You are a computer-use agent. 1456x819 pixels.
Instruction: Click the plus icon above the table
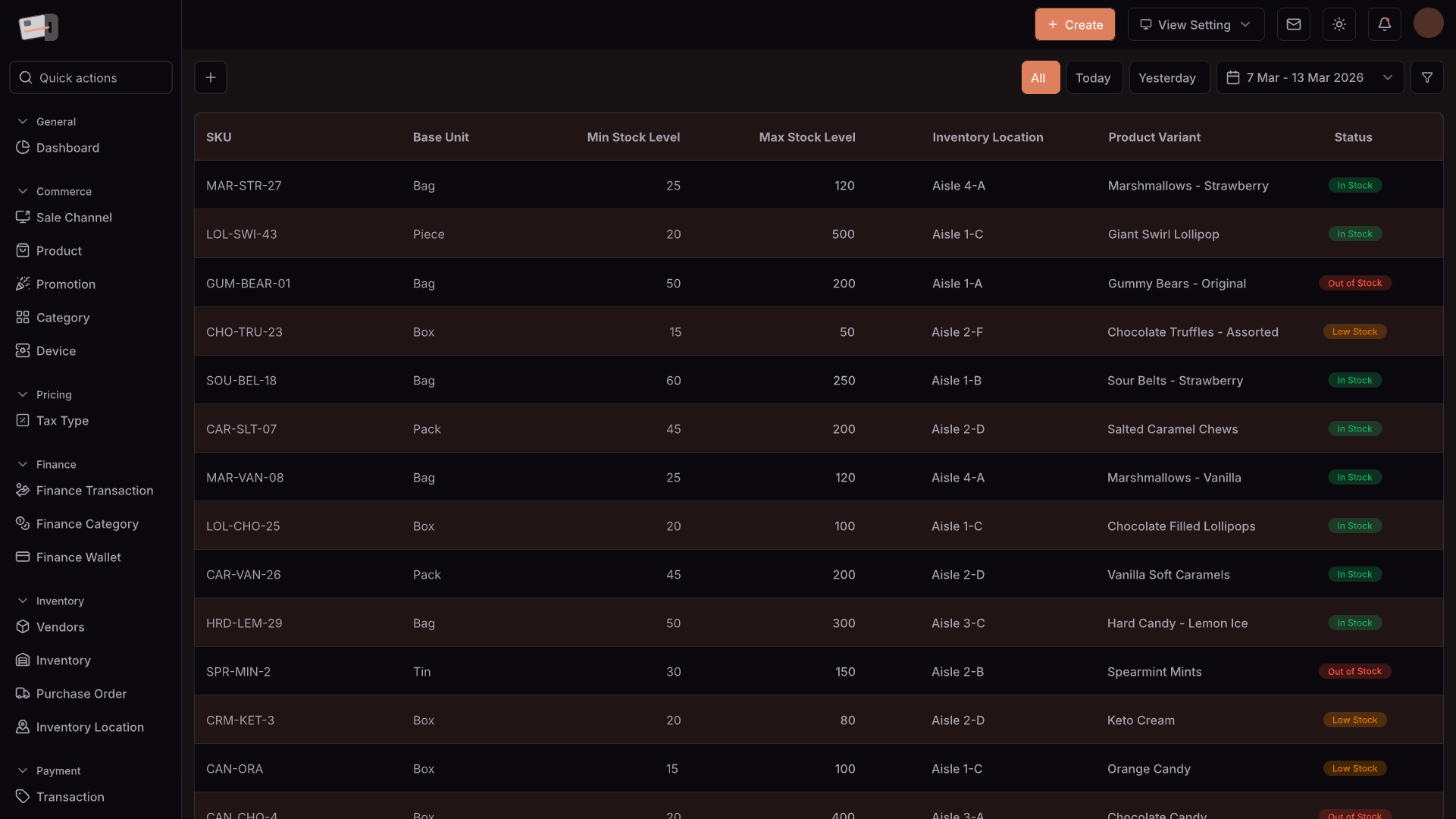211,77
